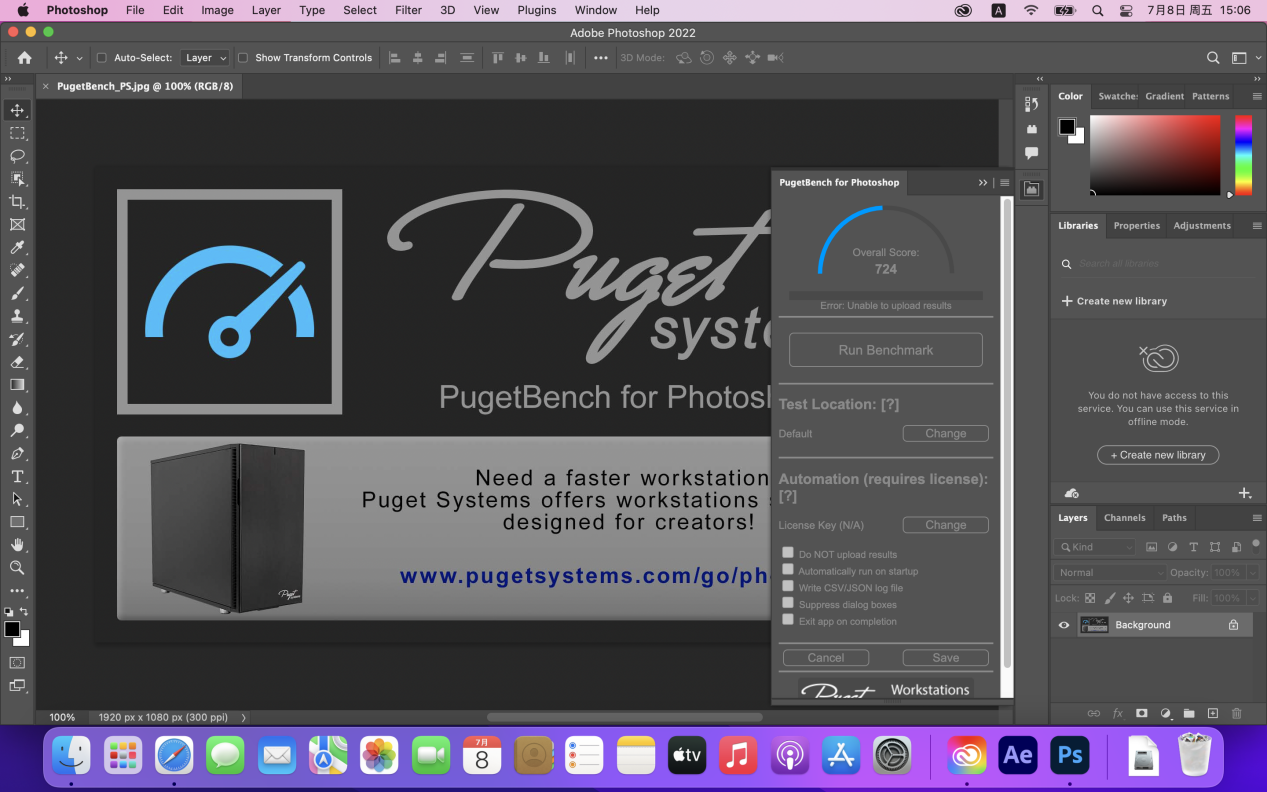Select the Lasso tool
Screen dimensions: 1267x792
17,156
